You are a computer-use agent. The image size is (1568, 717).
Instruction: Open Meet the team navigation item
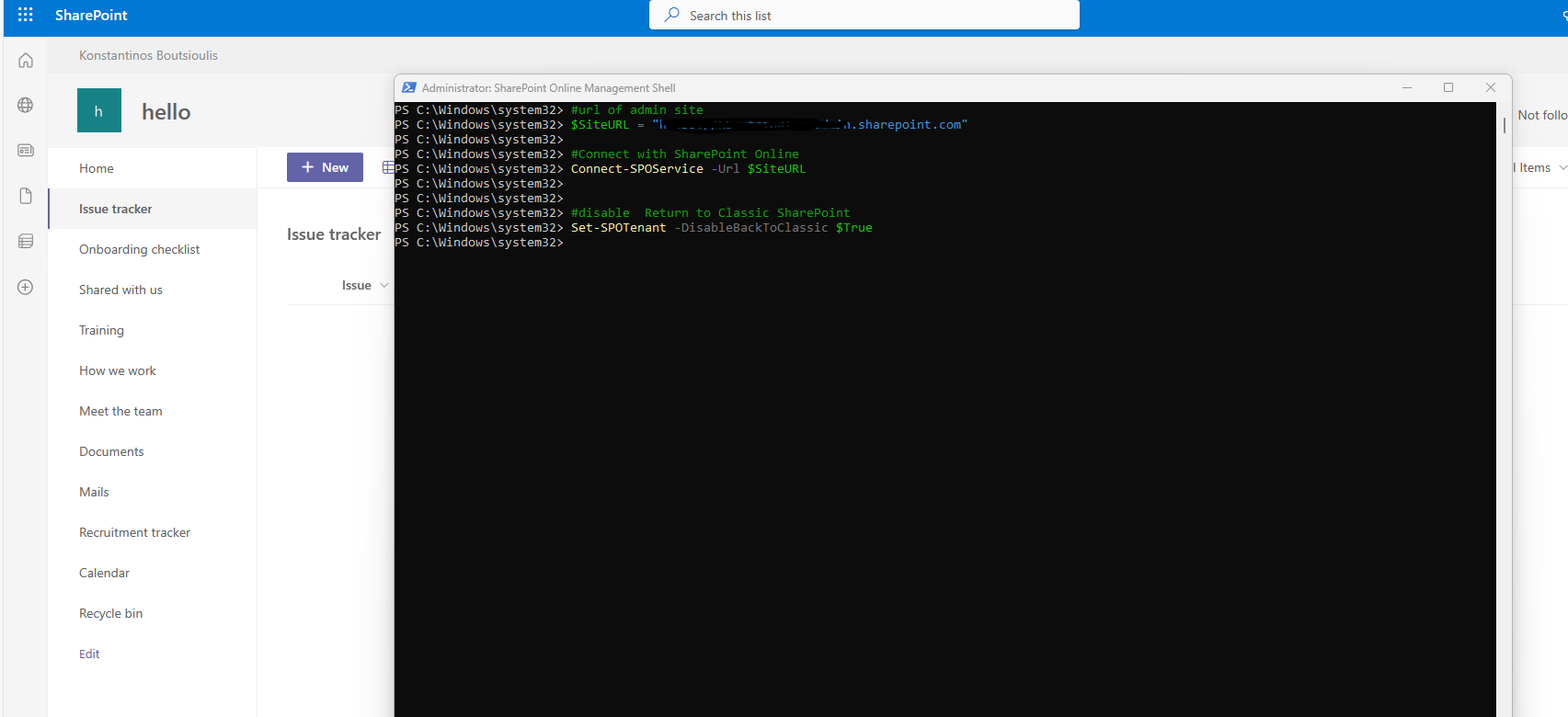pyautogui.click(x=120, y=411)
